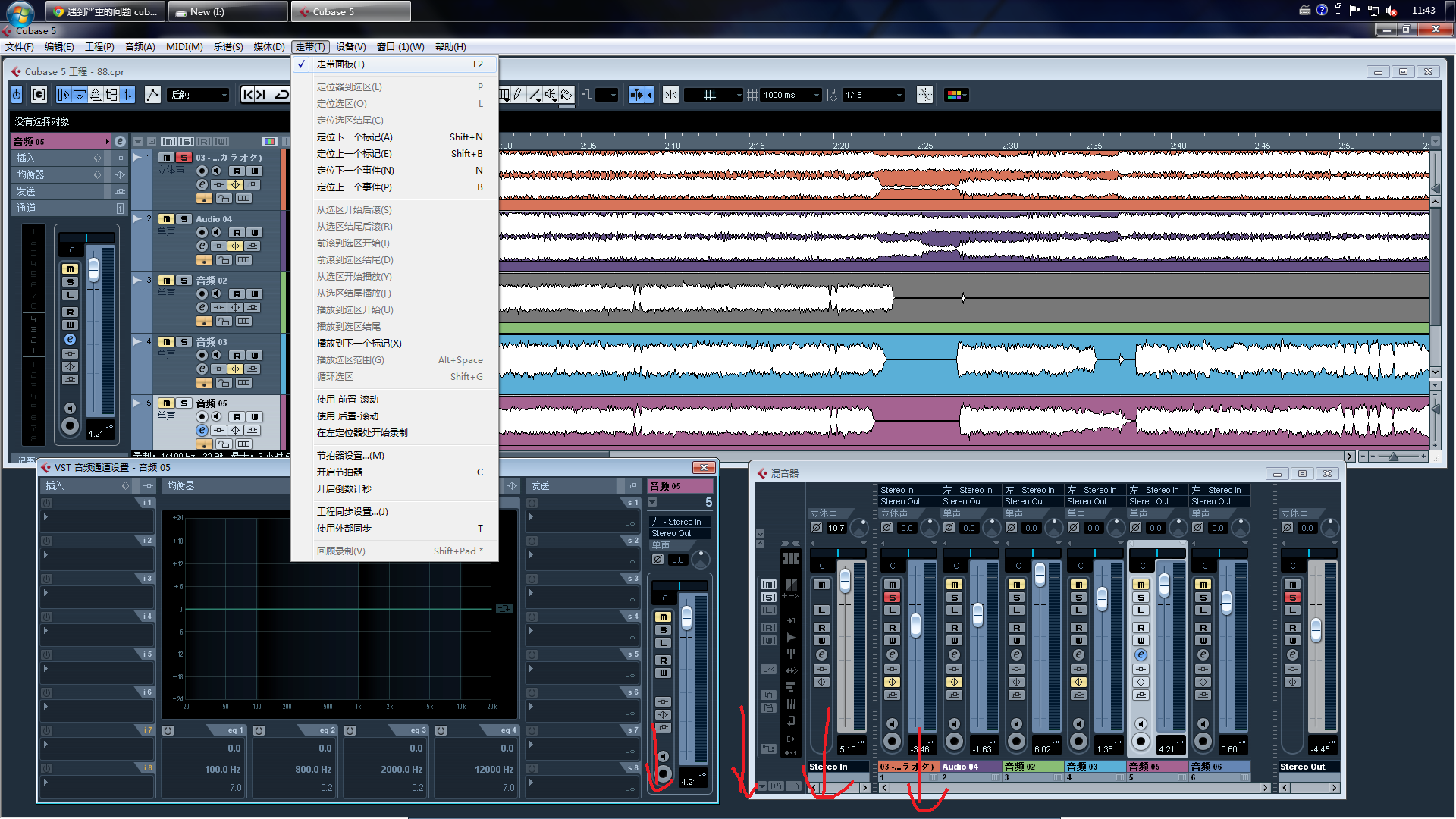Click the Audio 04 mixer fader handle
The height and width of the screenshot is (819, 1456).
coord(977,615)
